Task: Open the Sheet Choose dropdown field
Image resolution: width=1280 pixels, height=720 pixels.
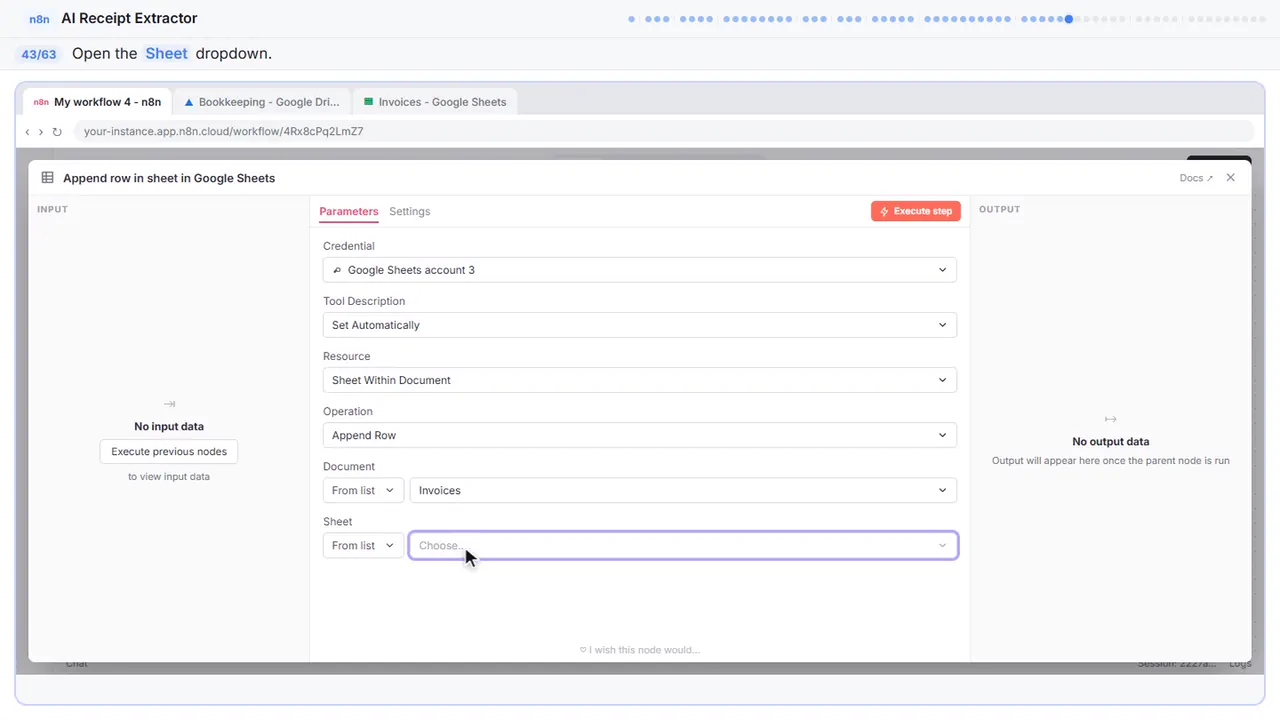Action: 684,545
